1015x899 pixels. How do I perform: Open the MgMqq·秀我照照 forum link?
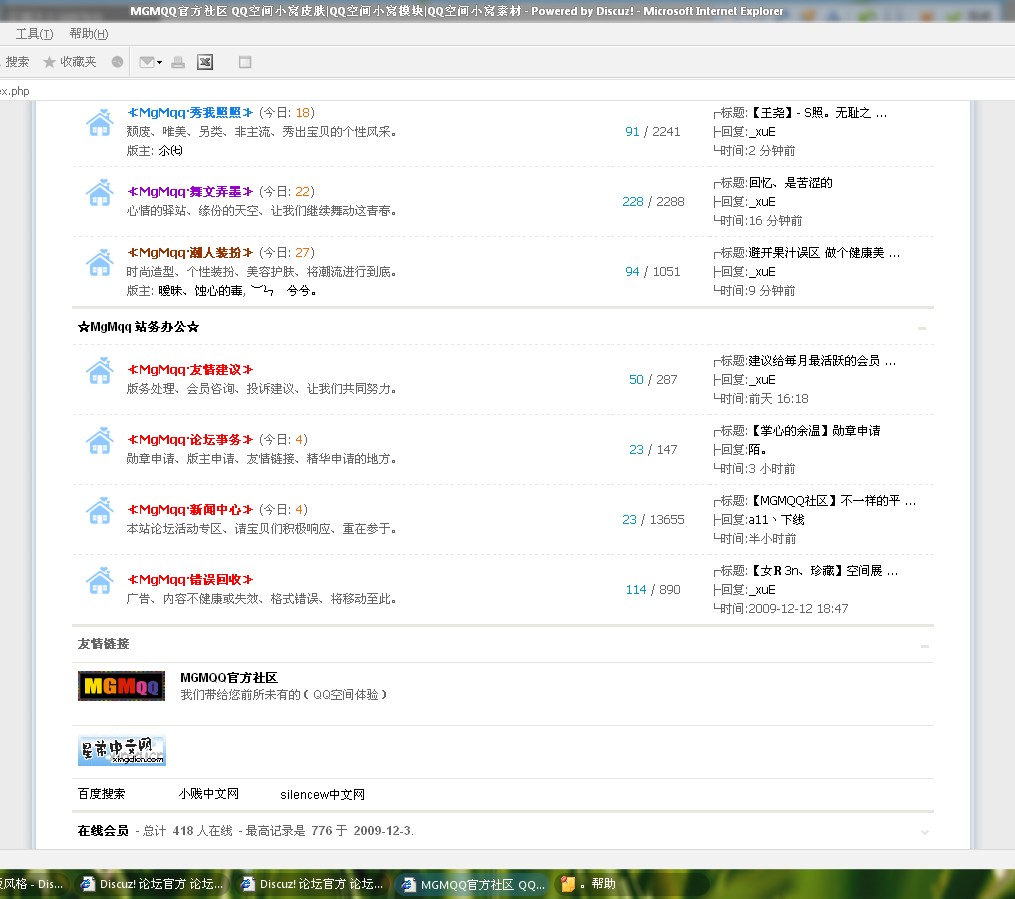190,113
